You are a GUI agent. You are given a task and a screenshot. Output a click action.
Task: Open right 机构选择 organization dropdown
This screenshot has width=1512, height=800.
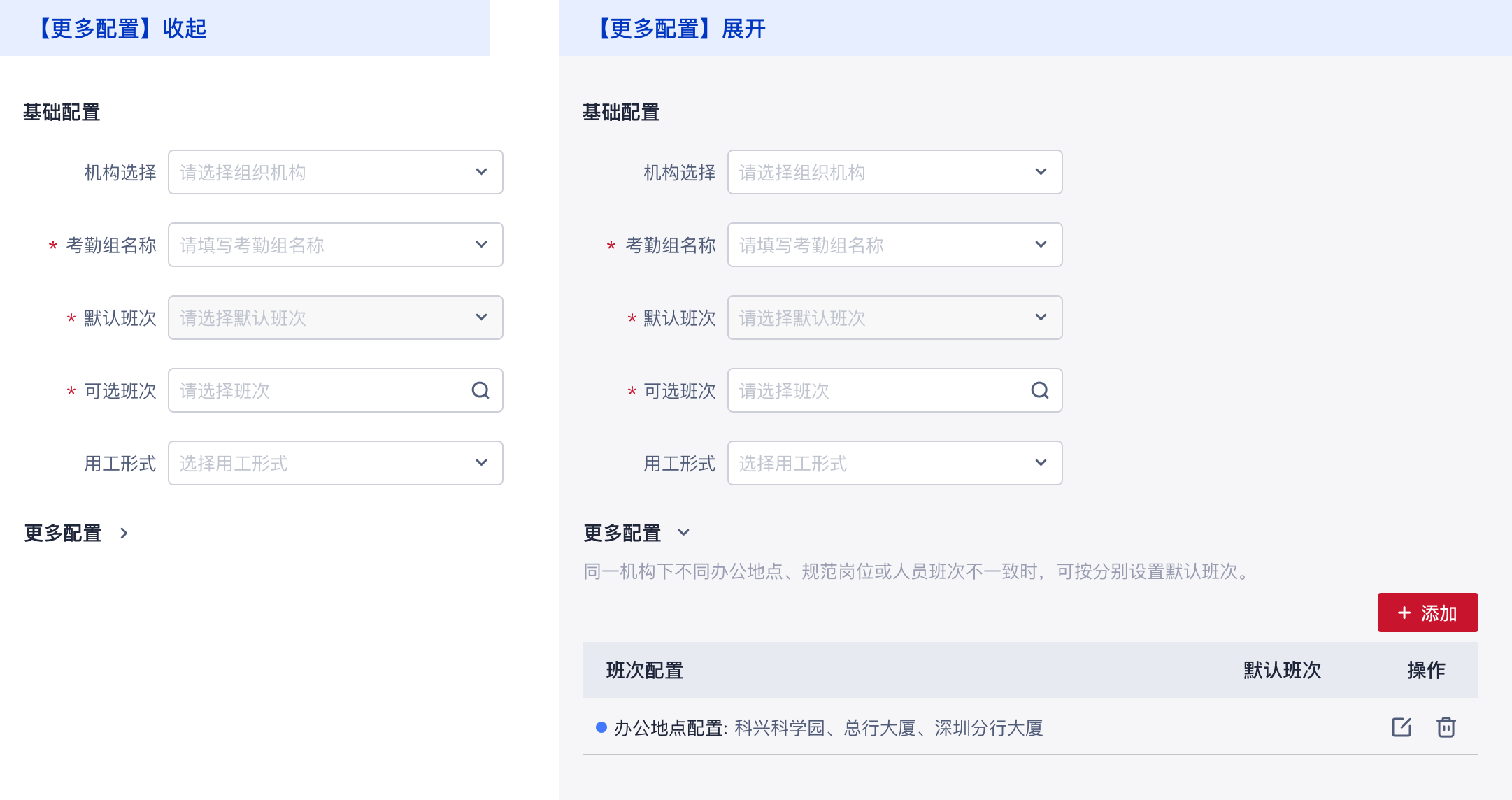[895, 172]
